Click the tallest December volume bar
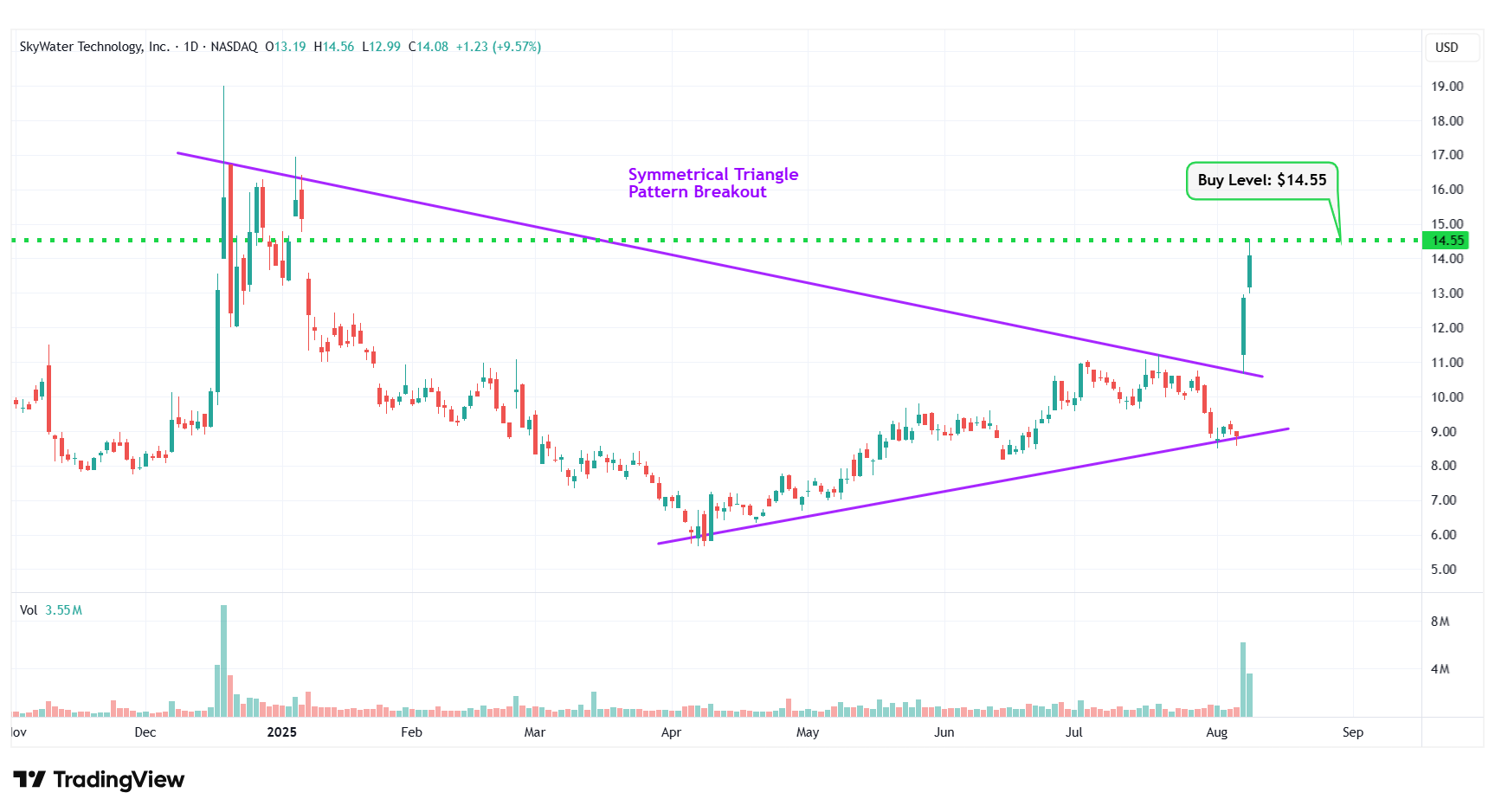The width and height of the screenshot is (1495, 812). tap(223, 661)
